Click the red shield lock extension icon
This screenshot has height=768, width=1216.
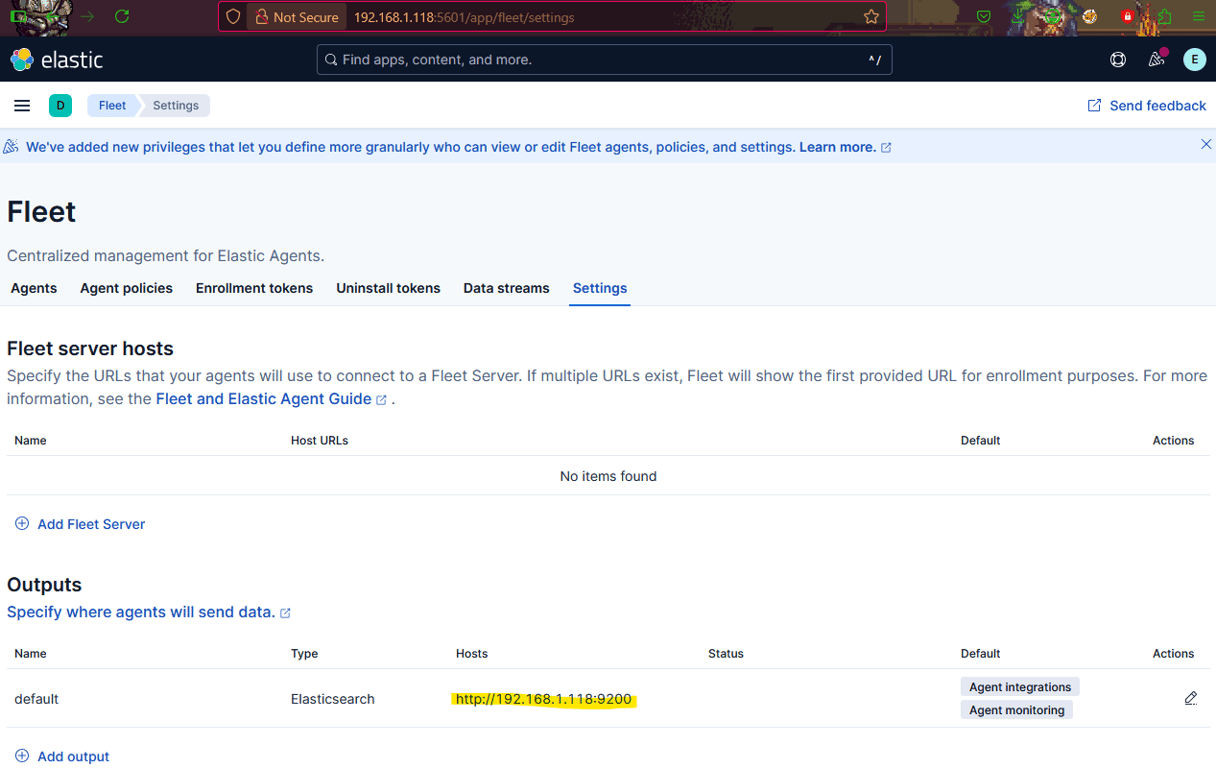point(1128,17)
